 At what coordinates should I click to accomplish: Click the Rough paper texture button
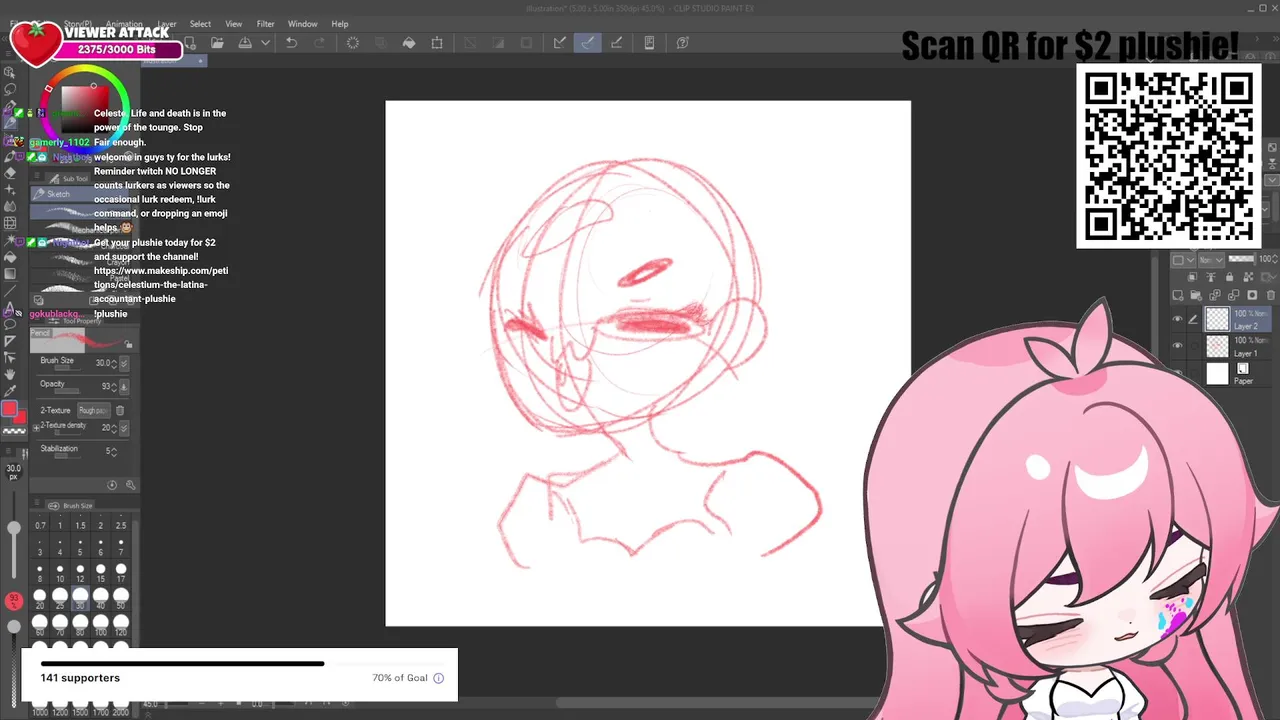point(93,410)
